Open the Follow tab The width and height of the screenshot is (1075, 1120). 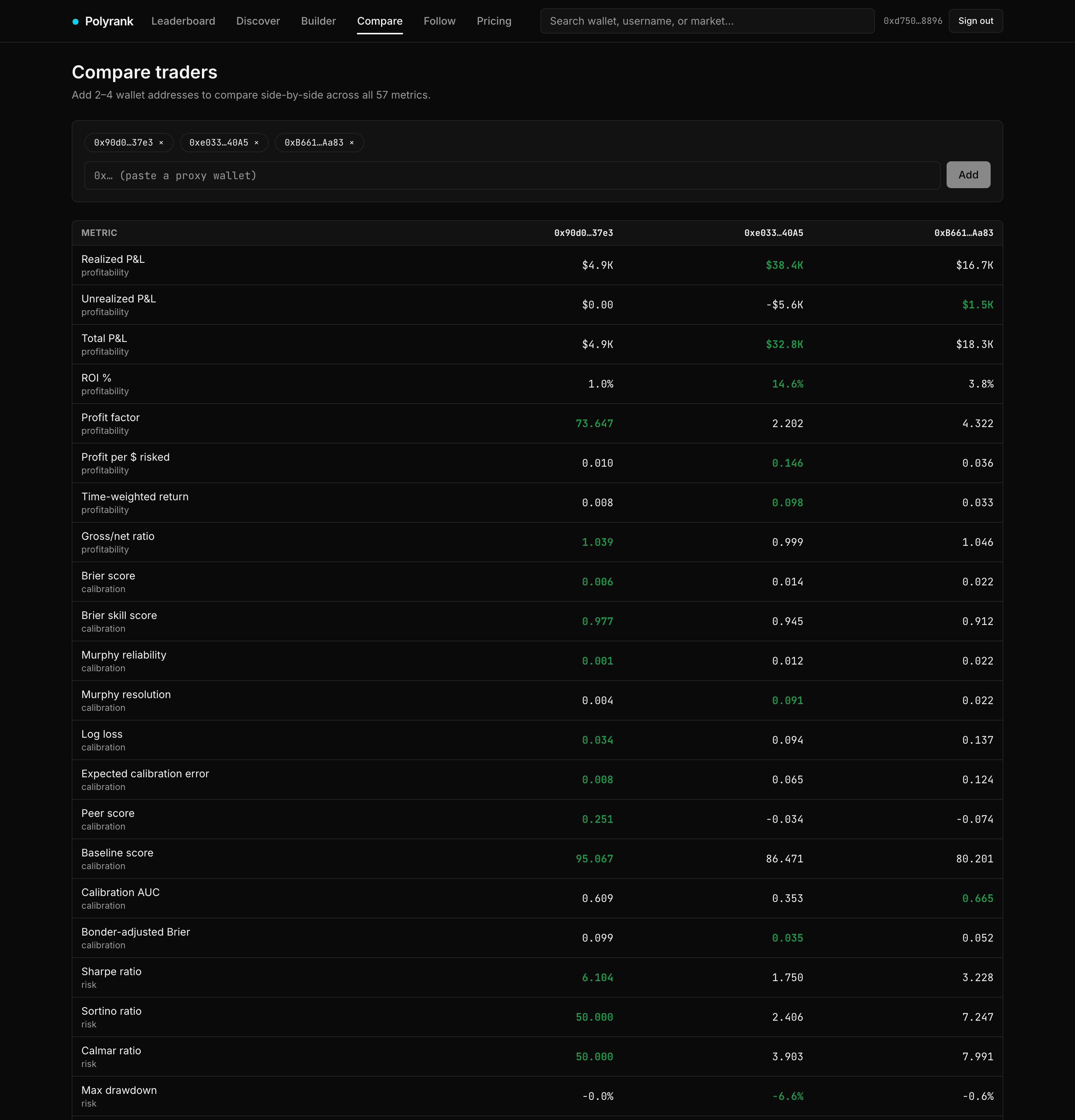(x=440, y=21)
